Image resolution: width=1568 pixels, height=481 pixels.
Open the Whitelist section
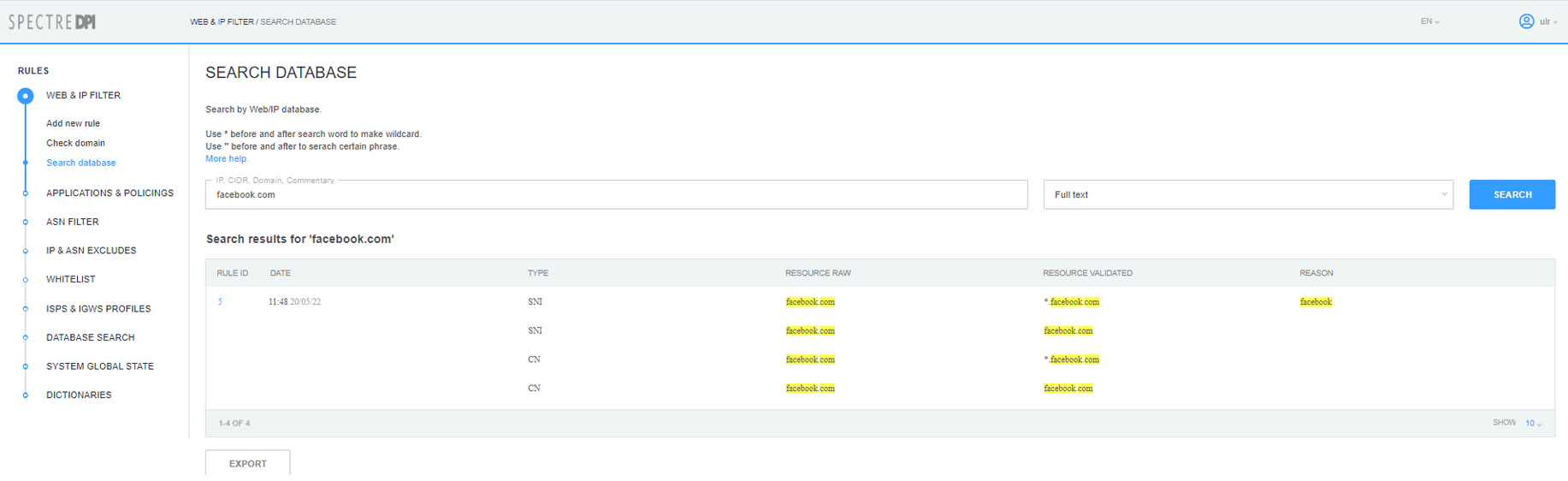[70, 280]
